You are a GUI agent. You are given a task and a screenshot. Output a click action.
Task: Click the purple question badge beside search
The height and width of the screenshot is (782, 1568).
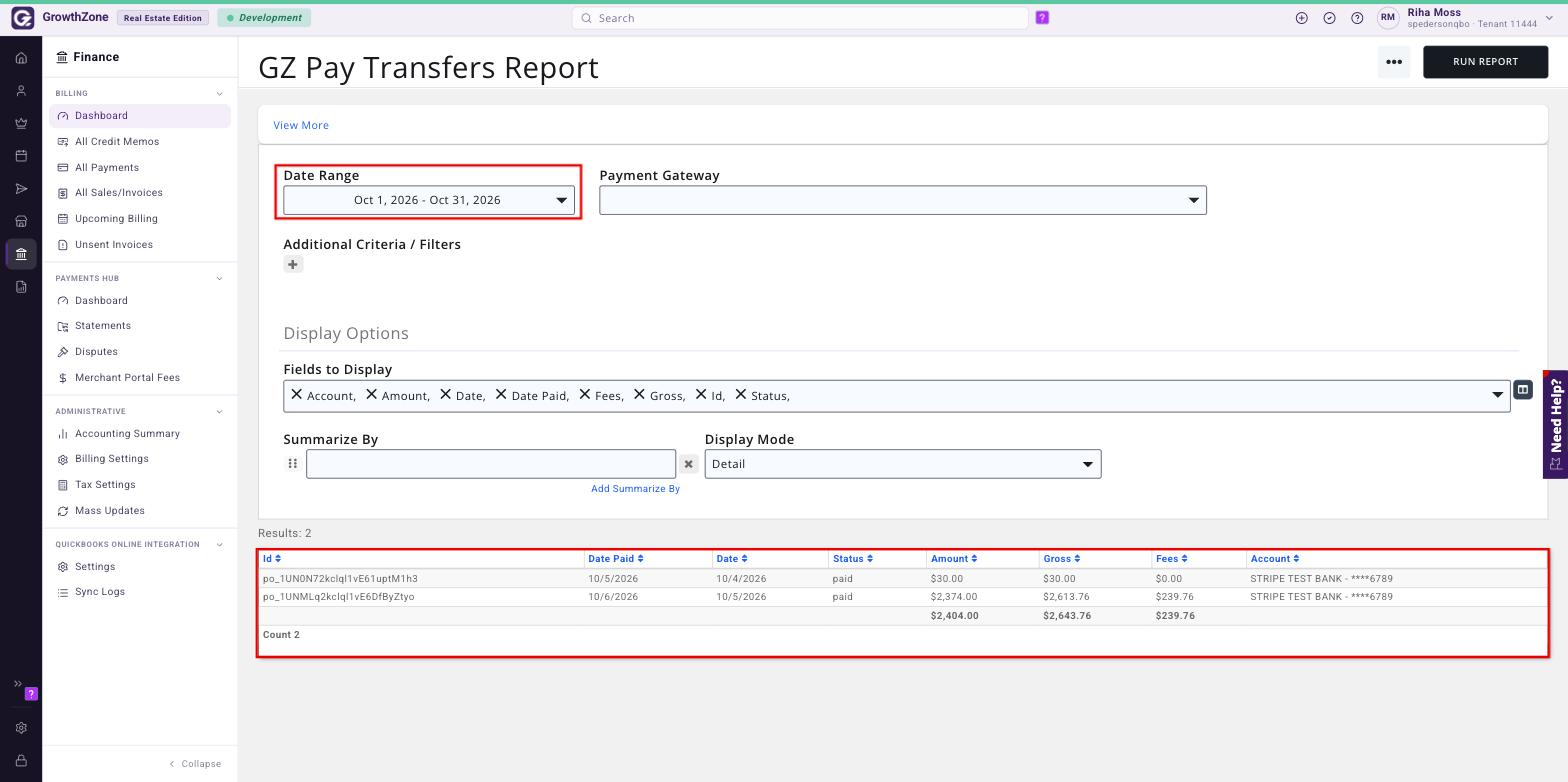click(x=1042, y=18)
